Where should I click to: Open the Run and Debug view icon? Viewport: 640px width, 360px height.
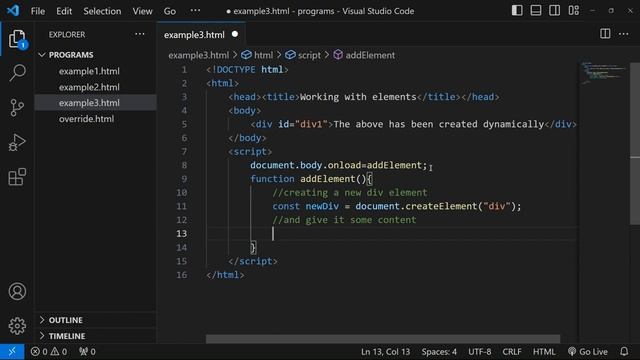click(x=17, y=142)
